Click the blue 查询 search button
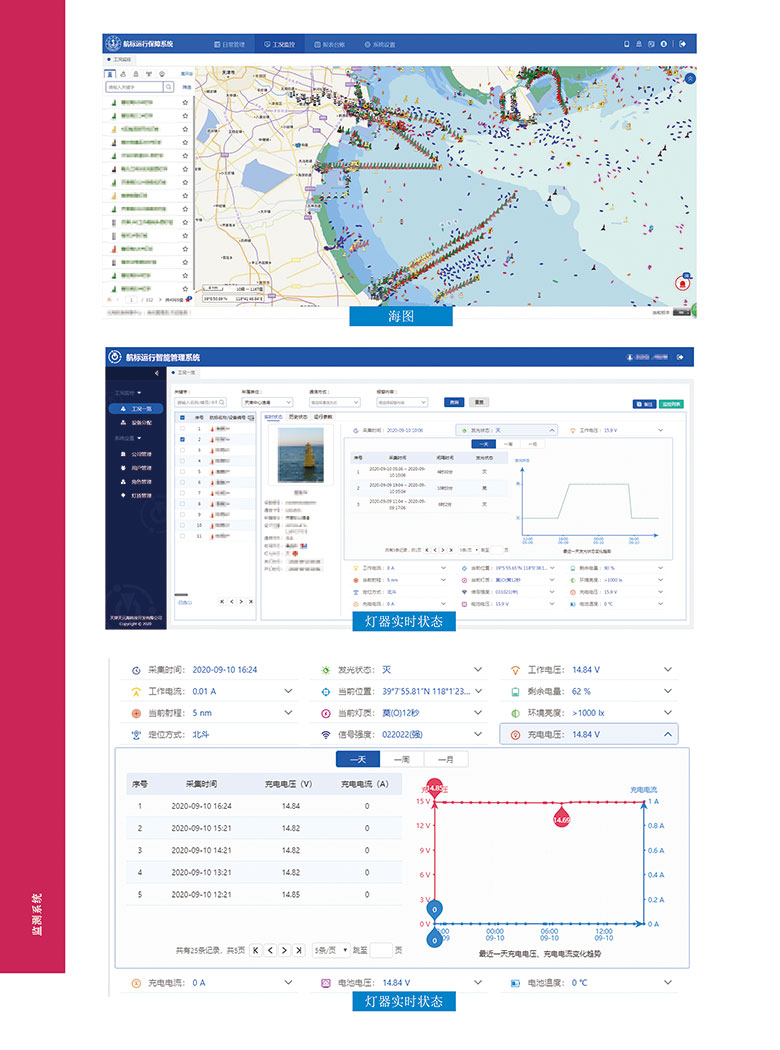 [x=455, y=402]
